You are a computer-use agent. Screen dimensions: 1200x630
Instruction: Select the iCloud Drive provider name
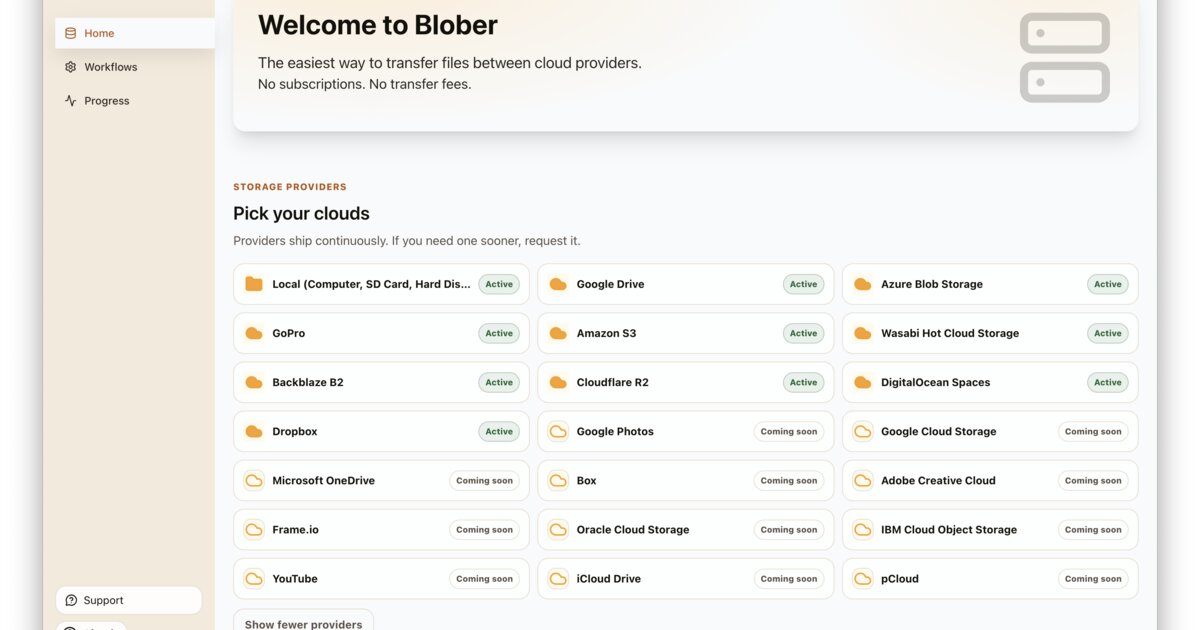point(609,578)
